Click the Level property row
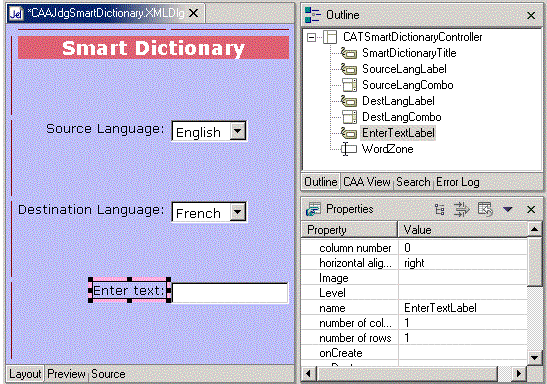Viewport: 547px width, 384px height. pos(414,293)
